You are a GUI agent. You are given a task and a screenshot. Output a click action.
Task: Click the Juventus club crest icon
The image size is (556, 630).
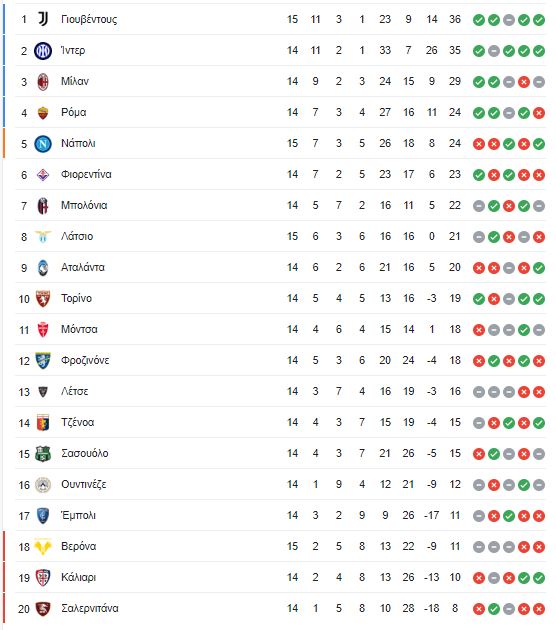coord(43,19)
